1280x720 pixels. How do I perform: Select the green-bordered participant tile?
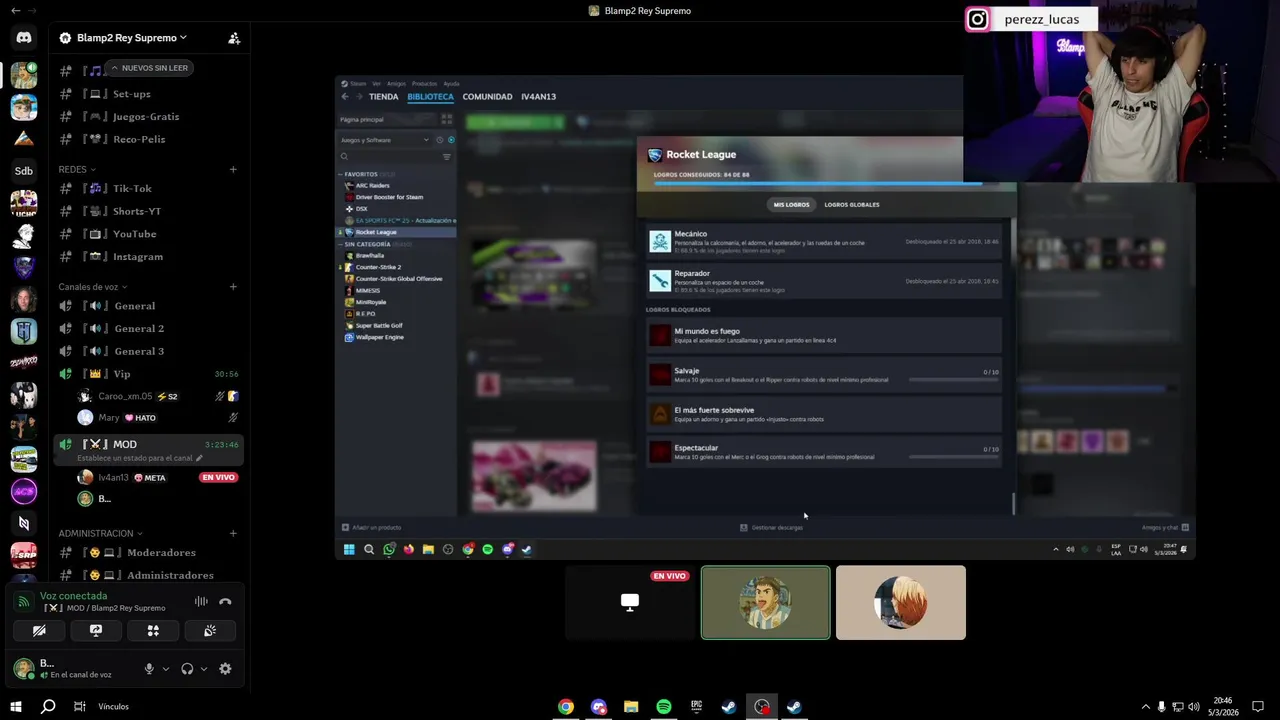click(x=766, y=603)
